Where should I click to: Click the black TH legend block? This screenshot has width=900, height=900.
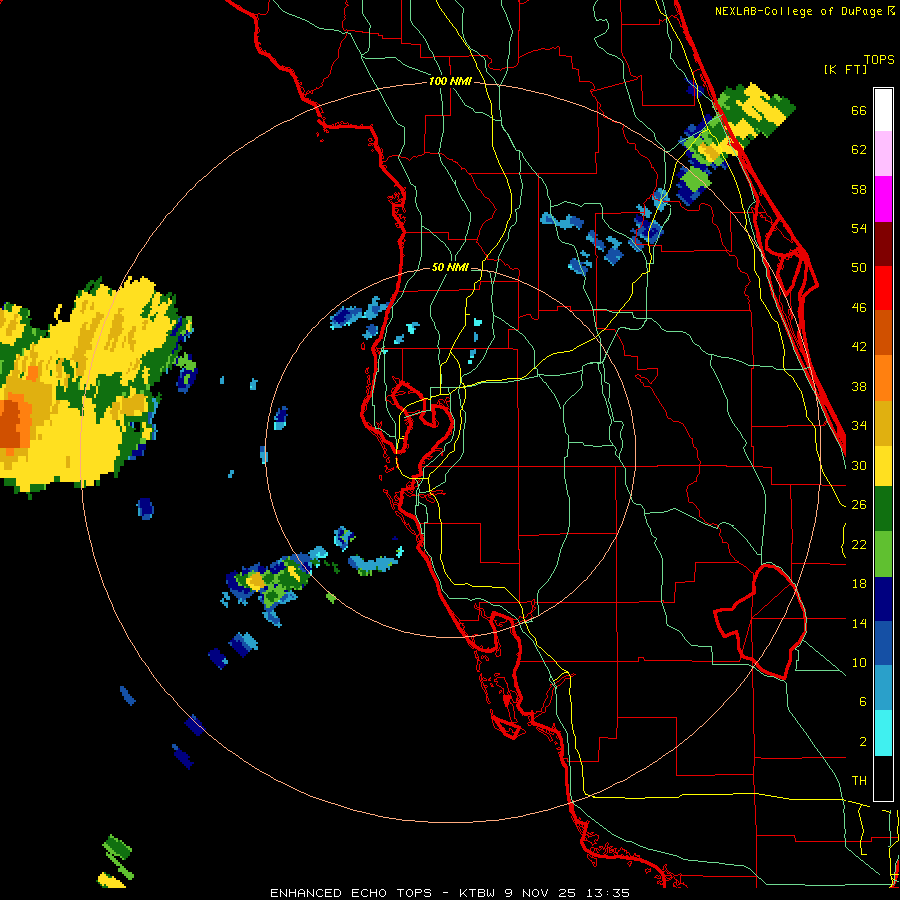pos(883,778)
